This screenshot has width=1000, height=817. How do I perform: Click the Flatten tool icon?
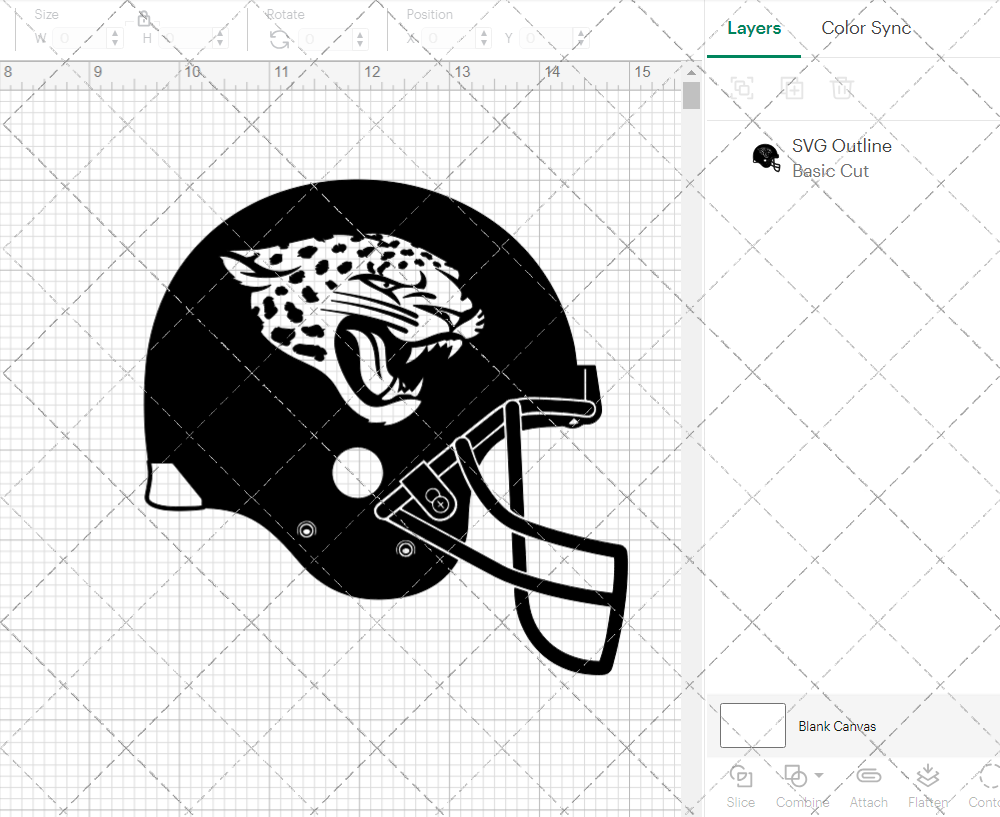coord(927,777)
